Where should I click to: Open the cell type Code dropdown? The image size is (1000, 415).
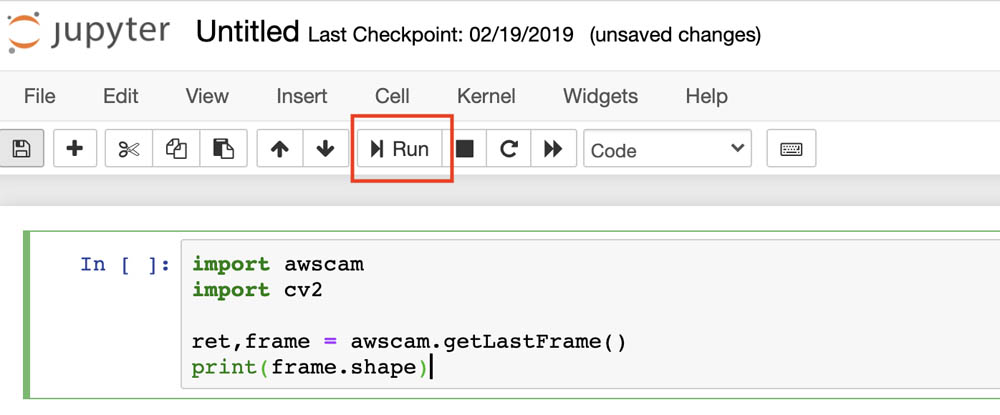click(667, 149)
